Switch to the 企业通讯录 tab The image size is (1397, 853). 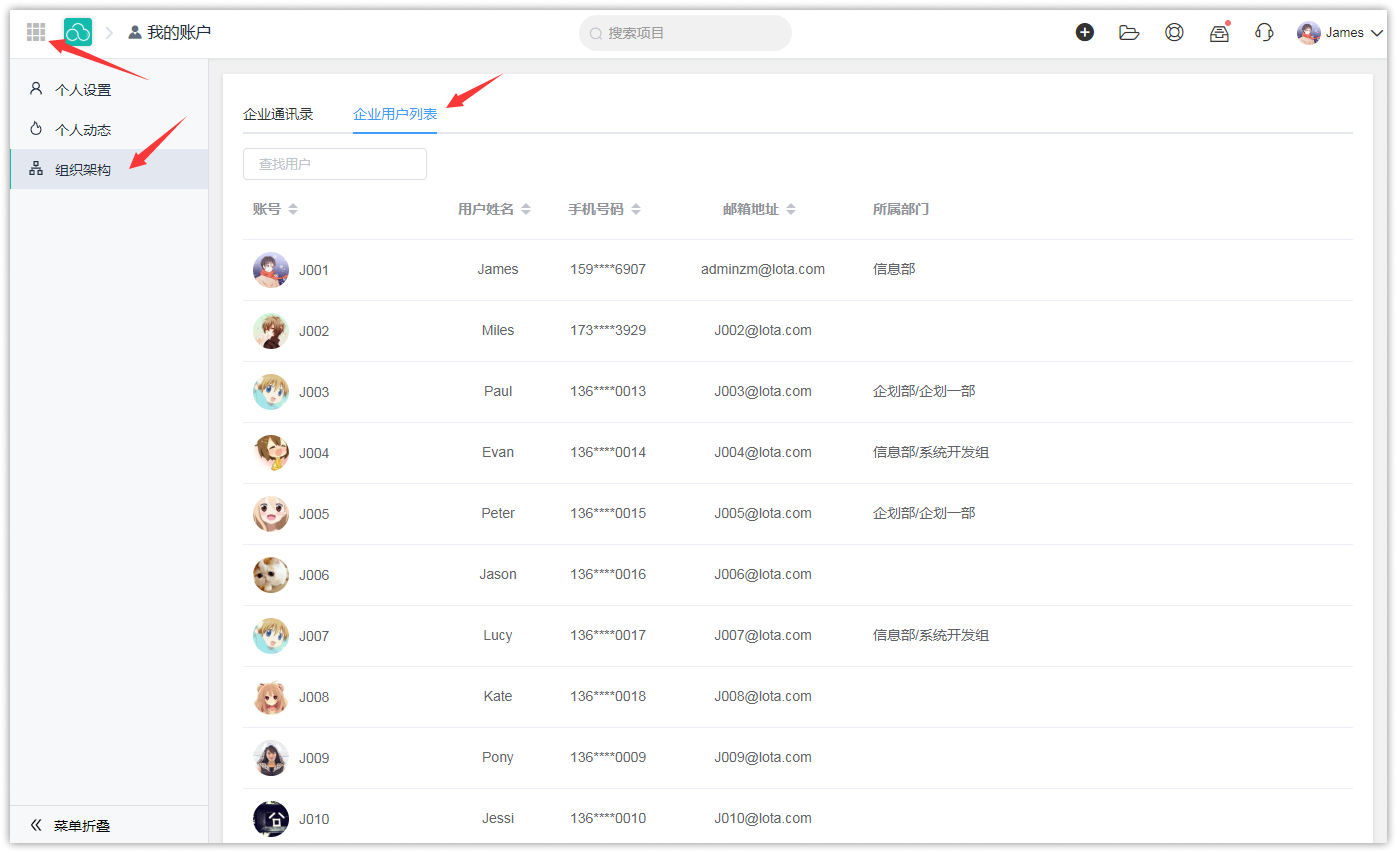278,114
